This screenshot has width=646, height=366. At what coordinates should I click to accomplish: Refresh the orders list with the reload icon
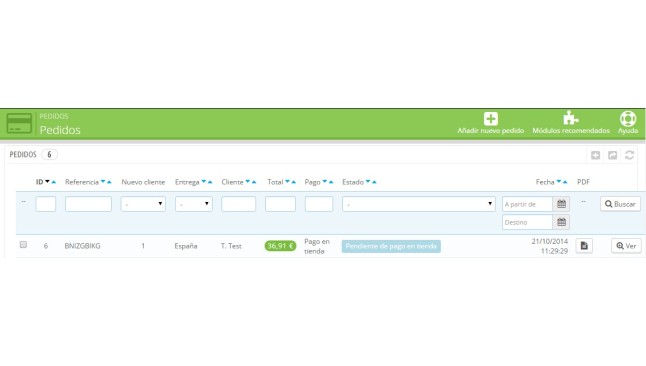(629, 155)
